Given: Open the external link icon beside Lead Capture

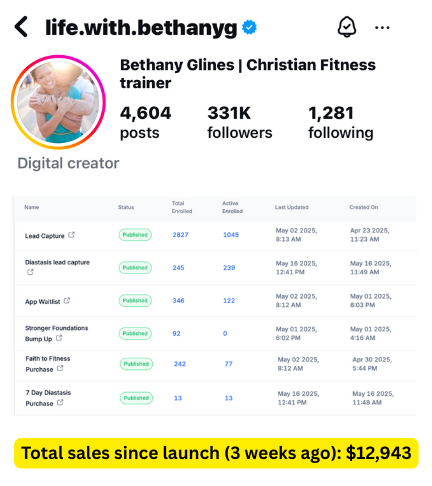Looking at the screenshot, I should (x=71, y=235).
